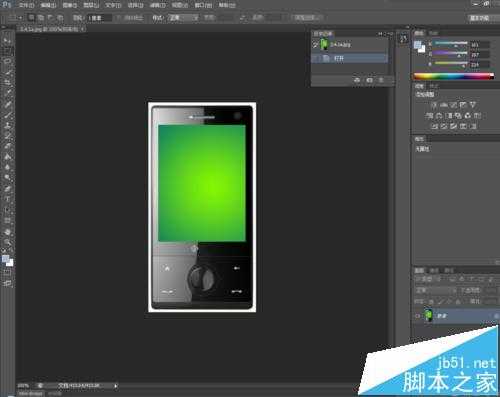Select the Pen tool

pos(7,189)
